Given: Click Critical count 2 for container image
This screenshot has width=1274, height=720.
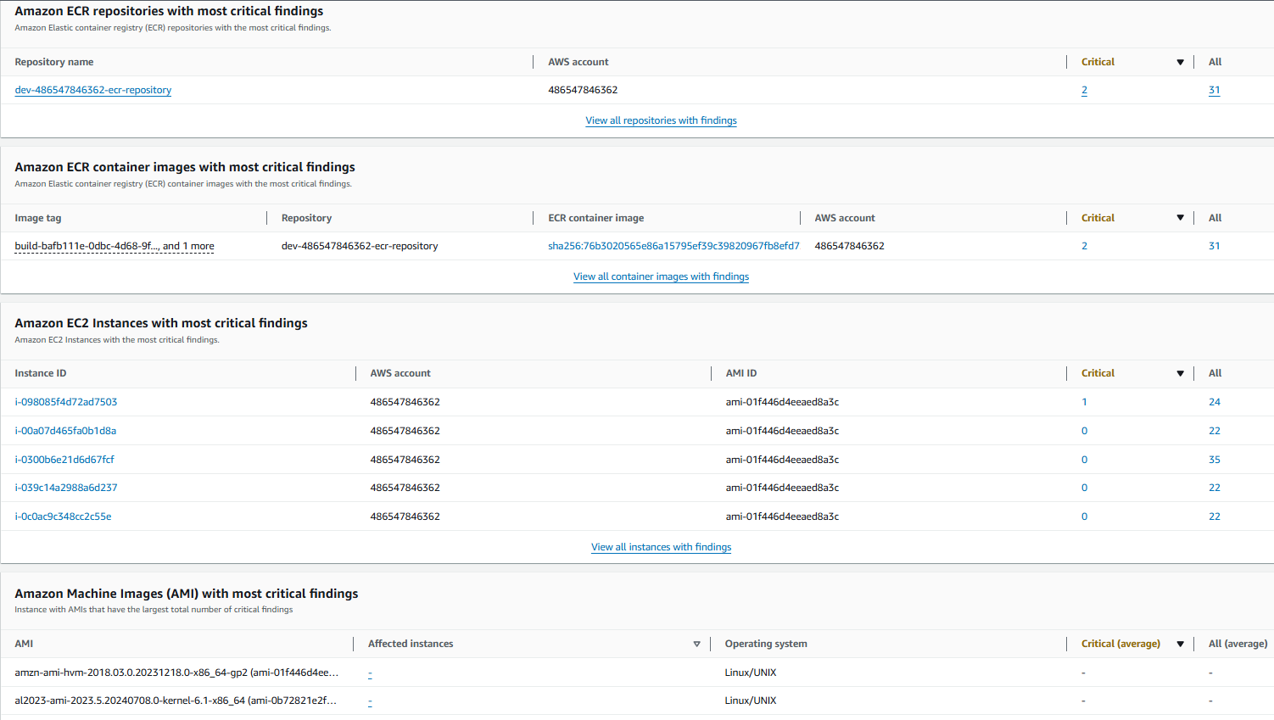Looking at the screenshot, I should click(x=1084, y=246).
